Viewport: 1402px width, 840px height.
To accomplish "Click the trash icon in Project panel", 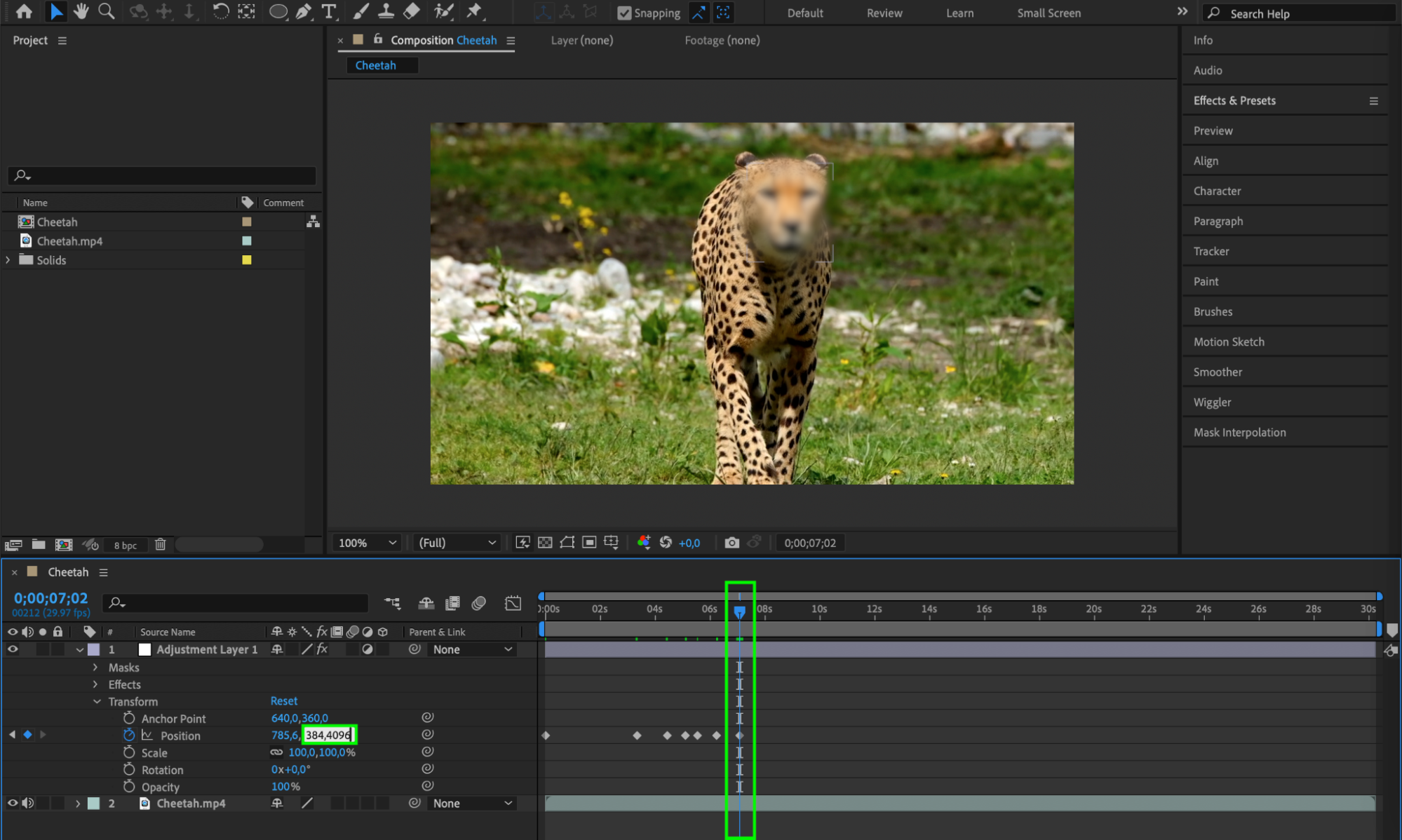I will point(160,545).
